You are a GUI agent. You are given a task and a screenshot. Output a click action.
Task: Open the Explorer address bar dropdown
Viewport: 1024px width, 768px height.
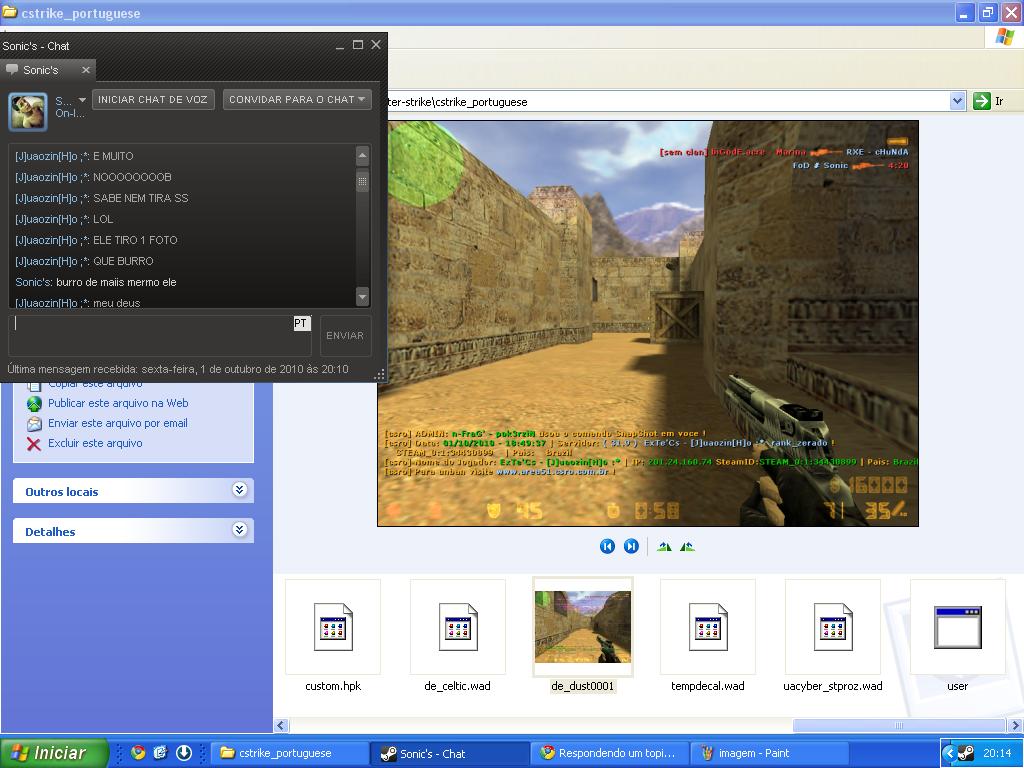coord(957,101)
